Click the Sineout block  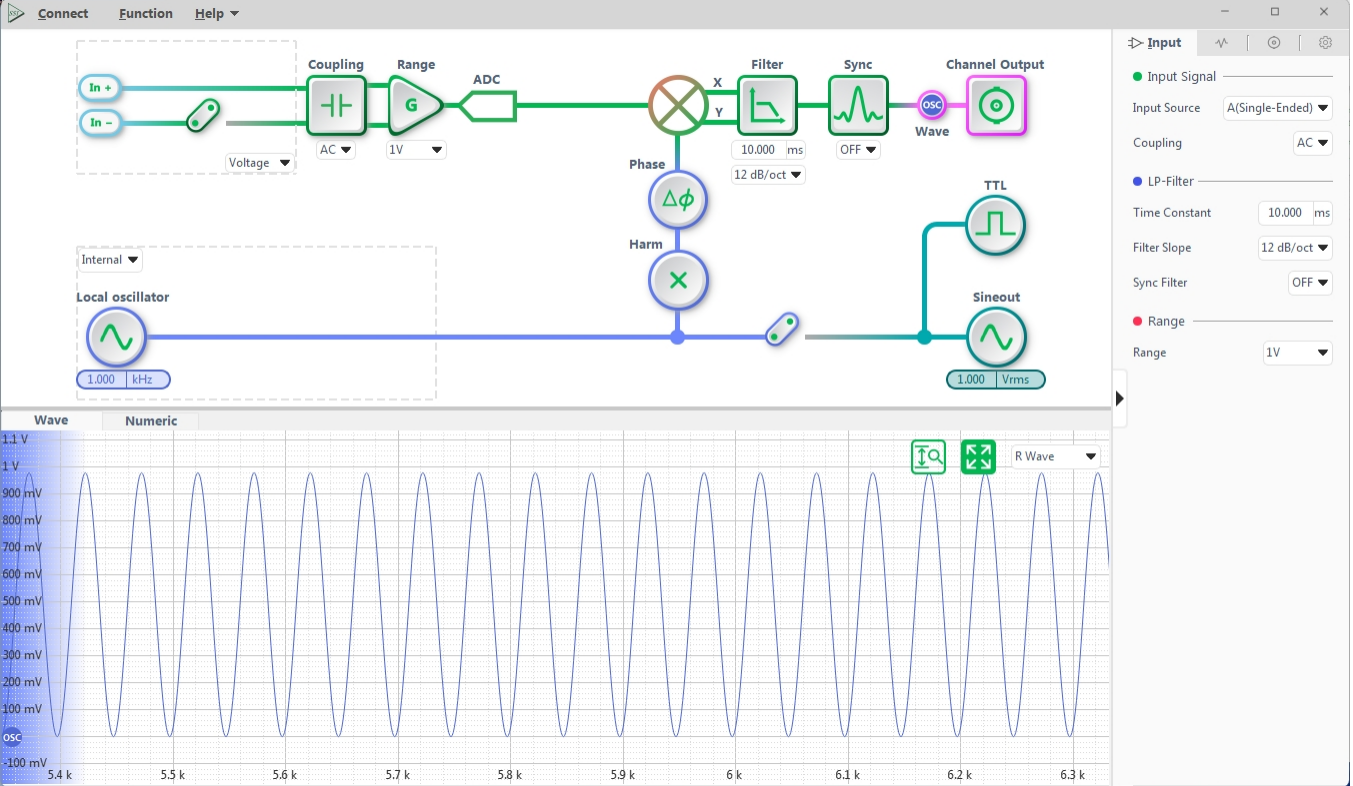[x=996, y=337]
